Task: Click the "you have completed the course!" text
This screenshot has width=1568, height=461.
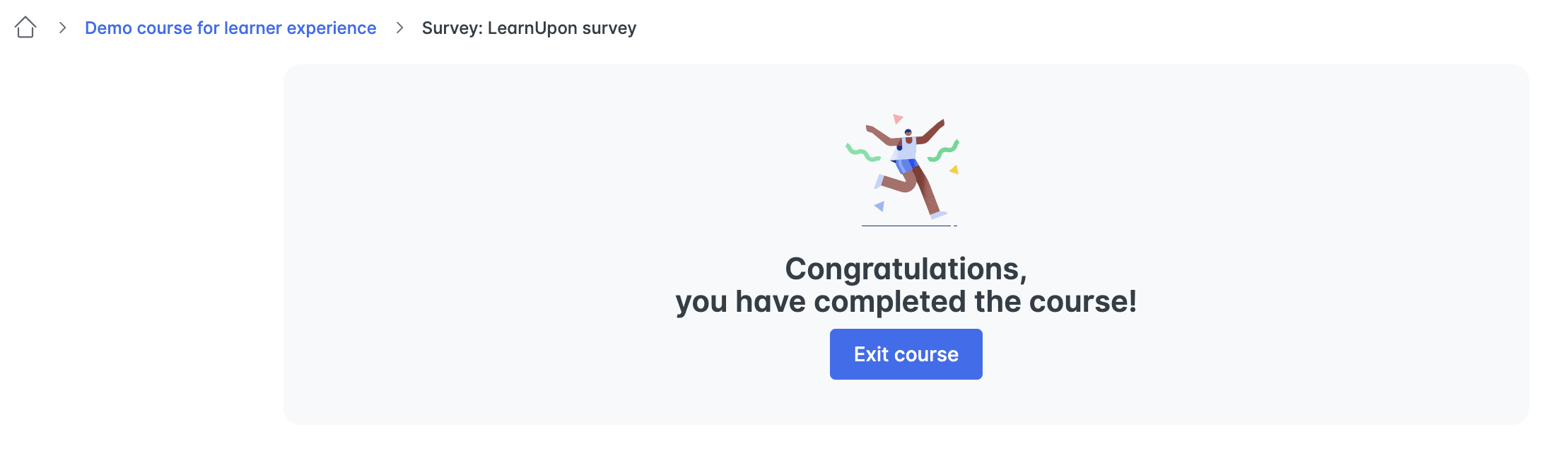Action: pos(906,302)
